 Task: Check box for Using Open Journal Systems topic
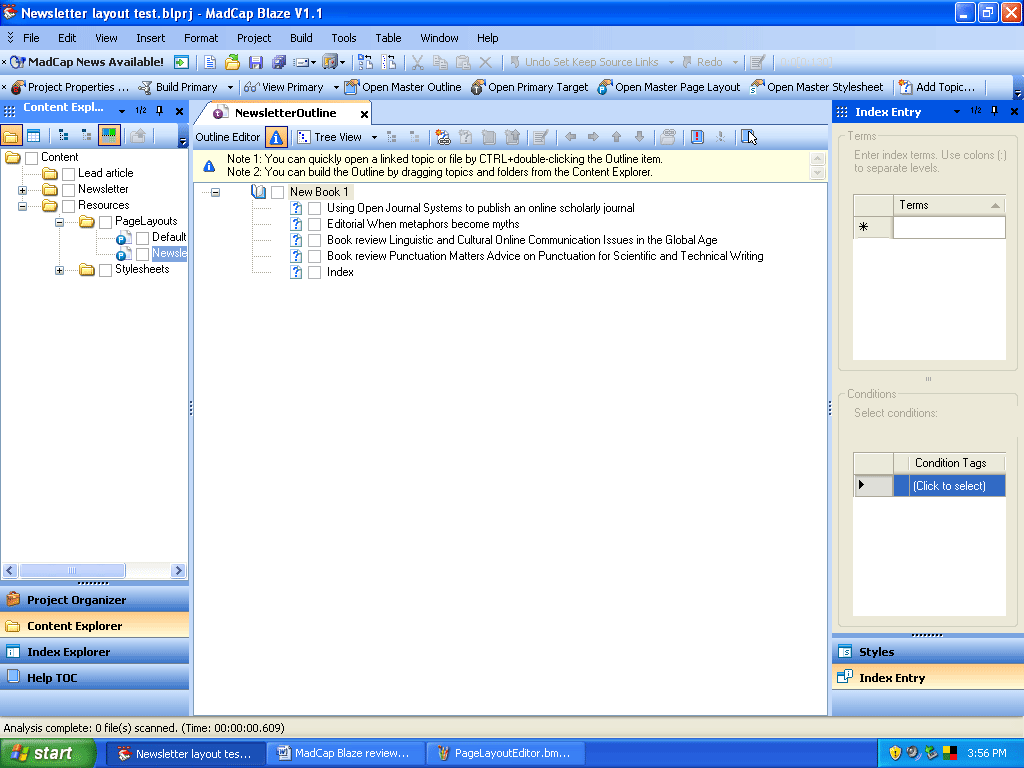[315, 208]
